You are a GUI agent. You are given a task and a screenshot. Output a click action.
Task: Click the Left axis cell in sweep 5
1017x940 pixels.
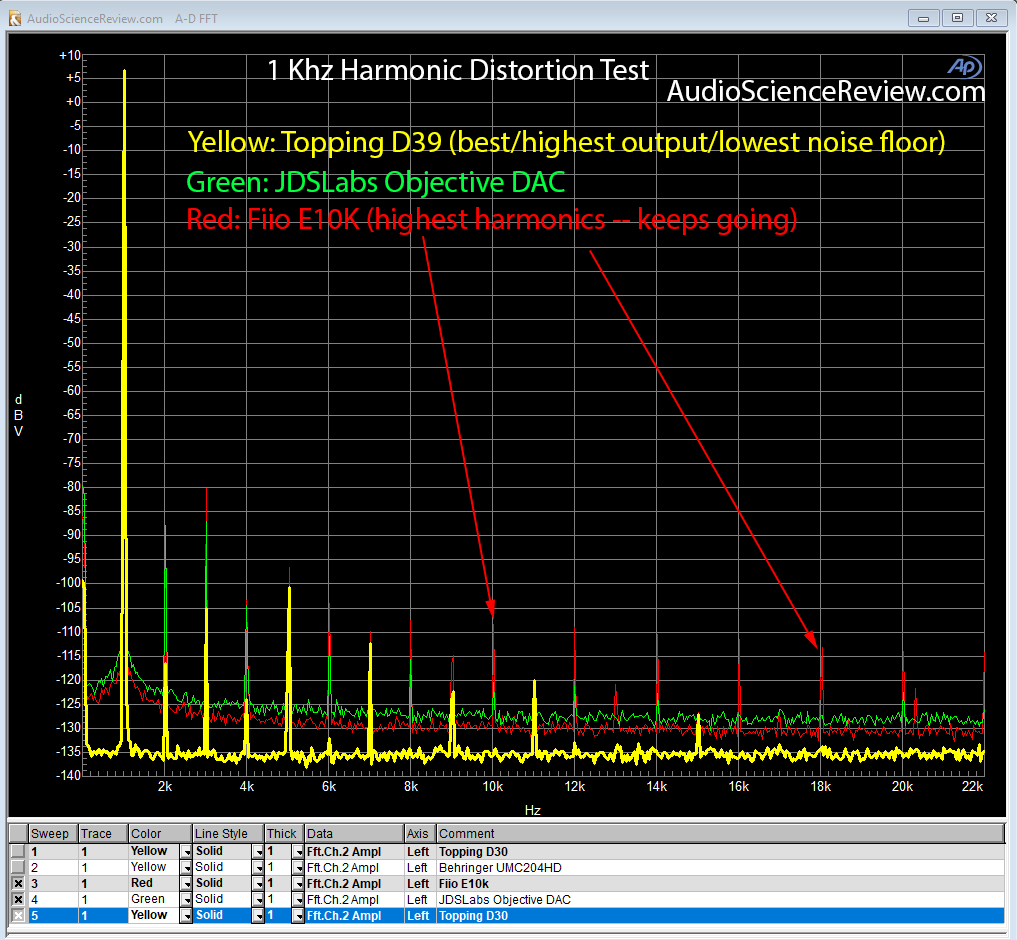coord(420,916)
